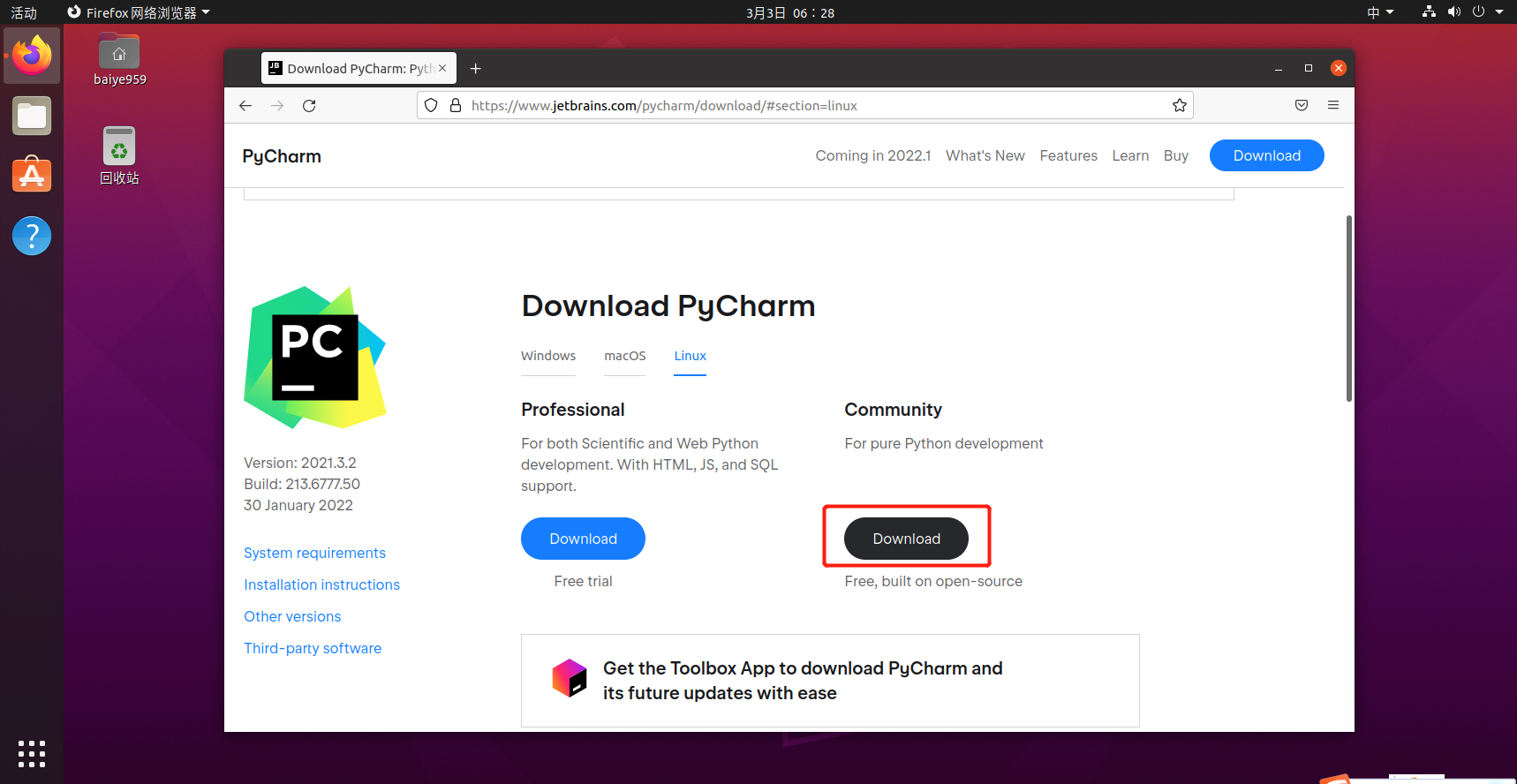This screenshot has height=784, width=1517.
Task: Open Installation instructions link
Action: point(322,584)
